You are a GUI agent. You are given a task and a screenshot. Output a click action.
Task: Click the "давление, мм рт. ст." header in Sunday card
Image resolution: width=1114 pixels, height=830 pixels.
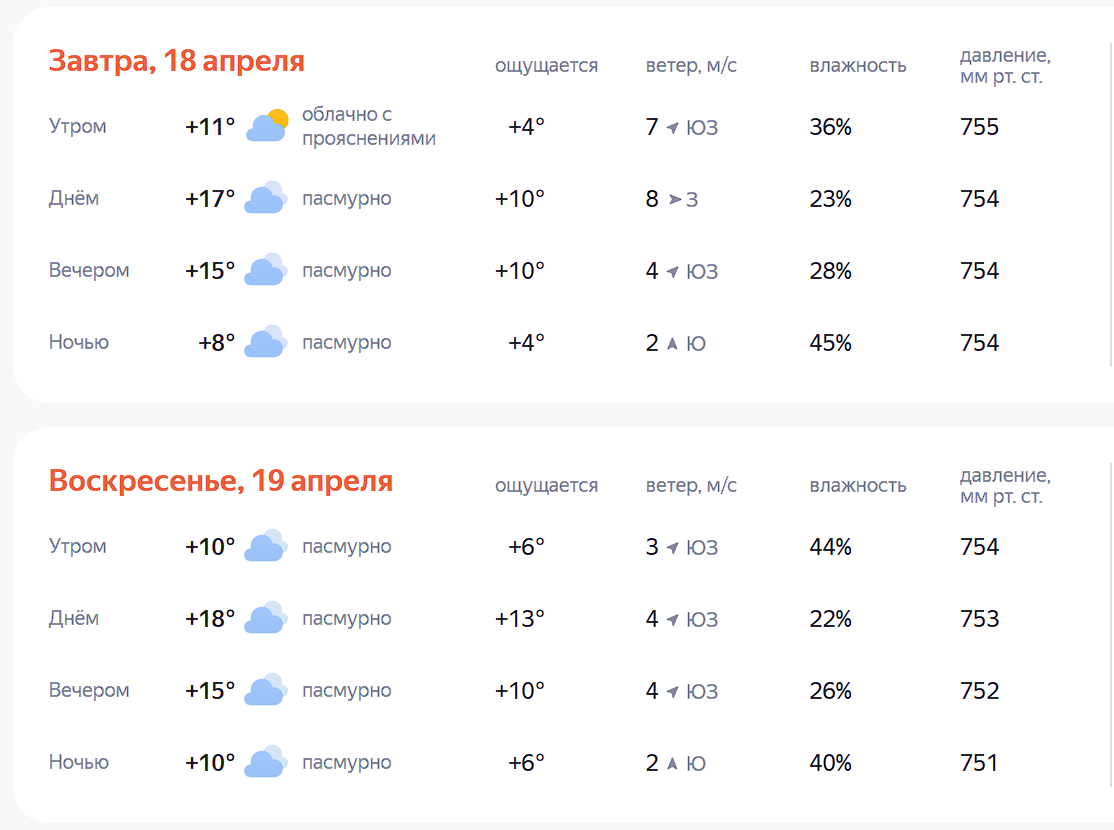pyautogui.click(x=1004, y=485)
